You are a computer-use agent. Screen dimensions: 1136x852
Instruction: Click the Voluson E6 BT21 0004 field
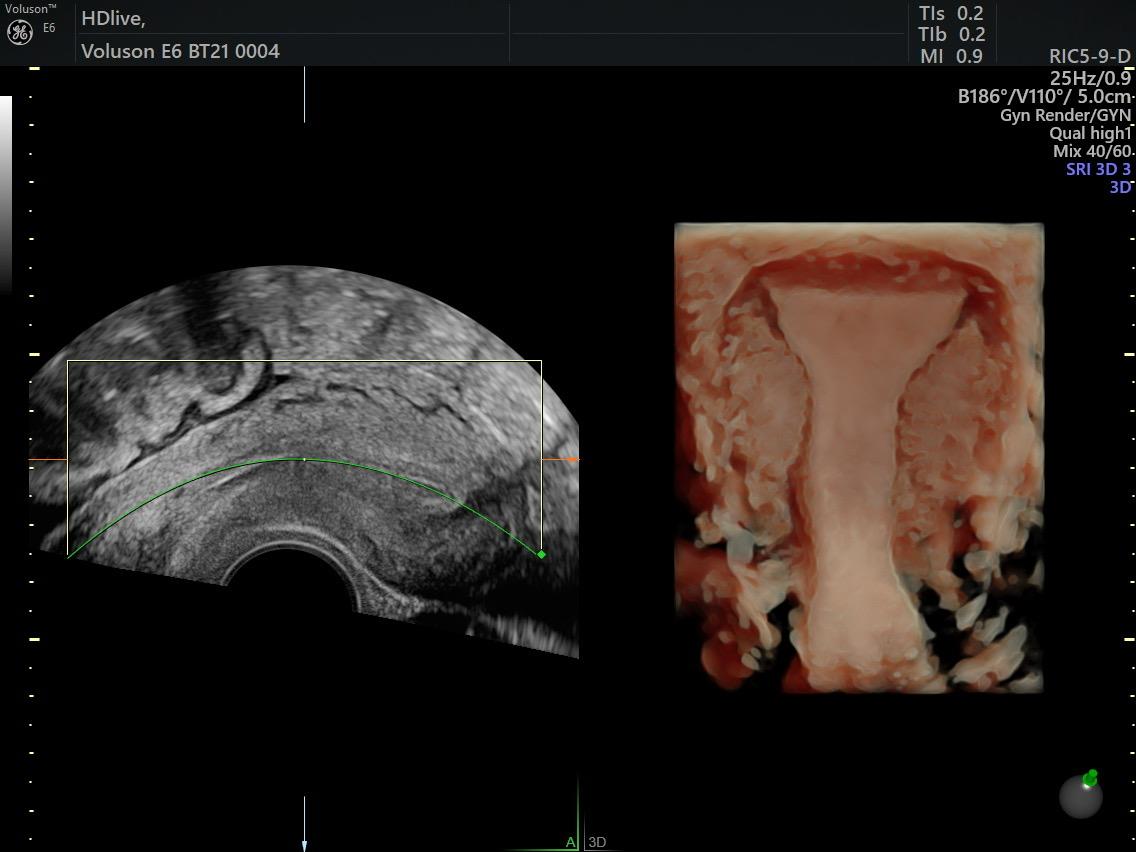180,51
